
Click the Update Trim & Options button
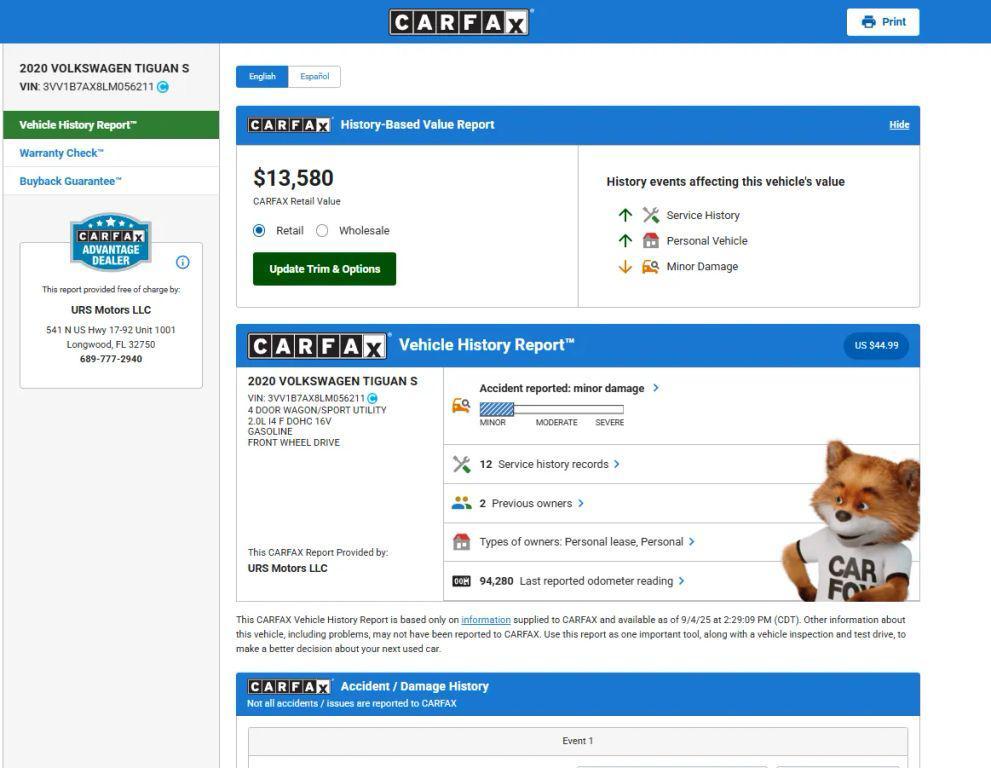(x=324, y=269)
